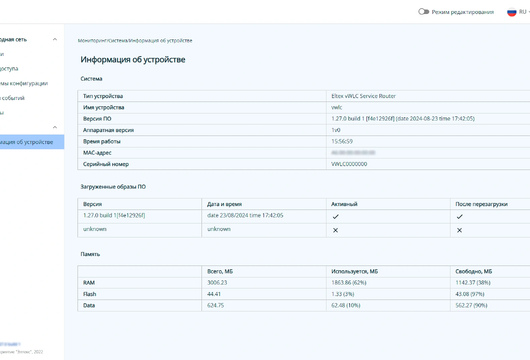Click the Активный cross for the unknown image
This screenshot has height=360, width=530.
[x=335, y=230]
